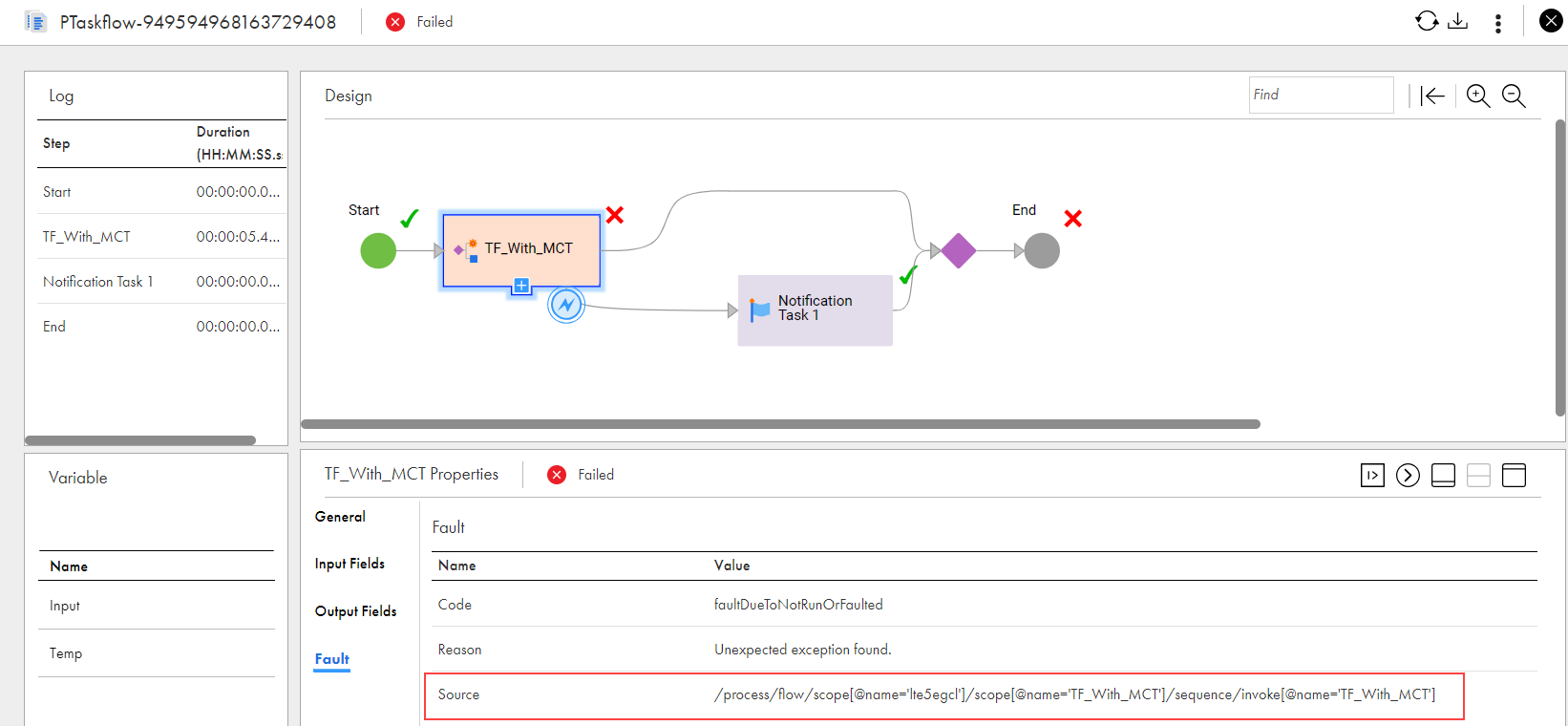Select TF_With_MCT row in Log
Viewport: 1568px width, 726px height.
(x=161, y=237)
